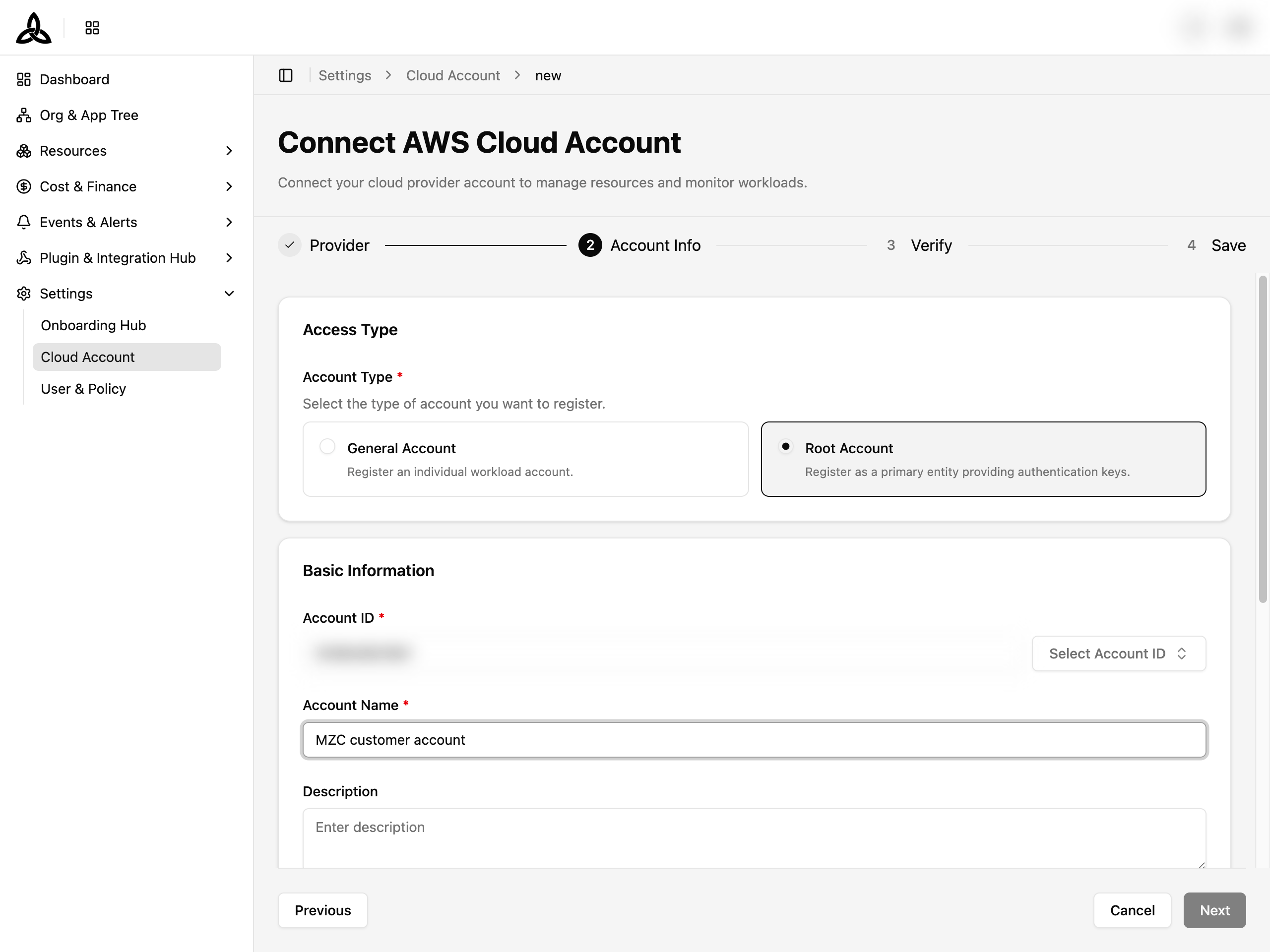Click the Plugin & Integration Hub icon
This screenshot has height=952, width=1270.
click(x=23, y=258)
